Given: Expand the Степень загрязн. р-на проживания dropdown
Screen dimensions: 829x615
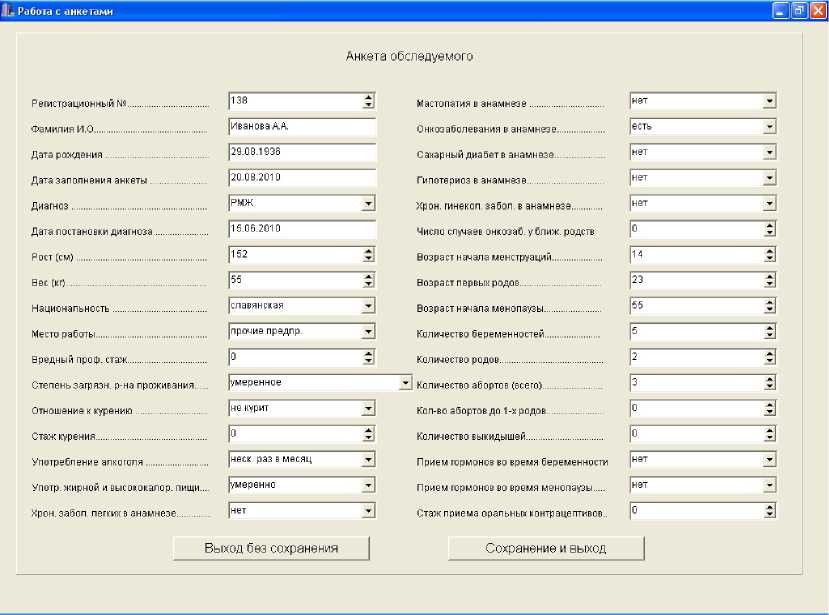Looking at the screenshot, I should (x=405, y=383).
